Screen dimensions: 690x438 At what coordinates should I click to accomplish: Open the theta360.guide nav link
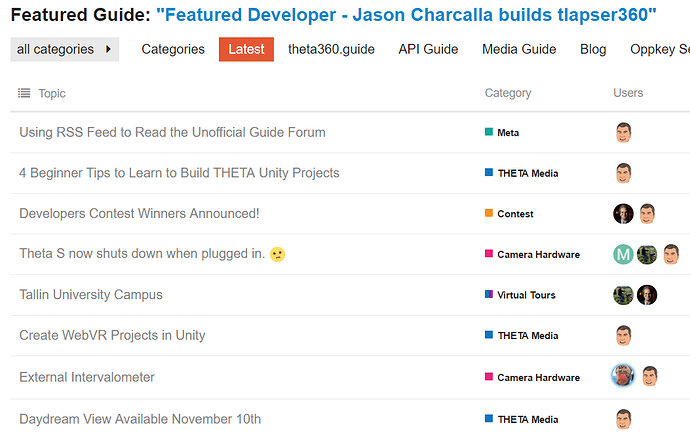[x=331, y=49]
